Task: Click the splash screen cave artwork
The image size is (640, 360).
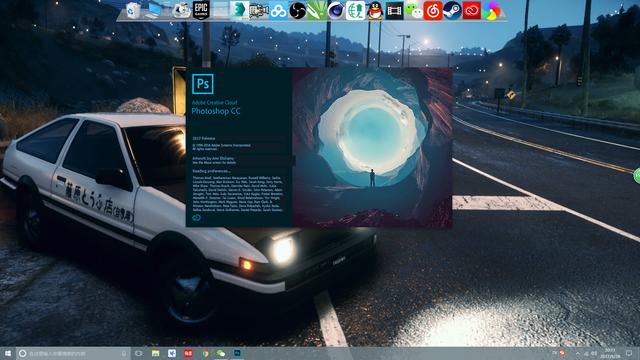Action: (372, 147)
